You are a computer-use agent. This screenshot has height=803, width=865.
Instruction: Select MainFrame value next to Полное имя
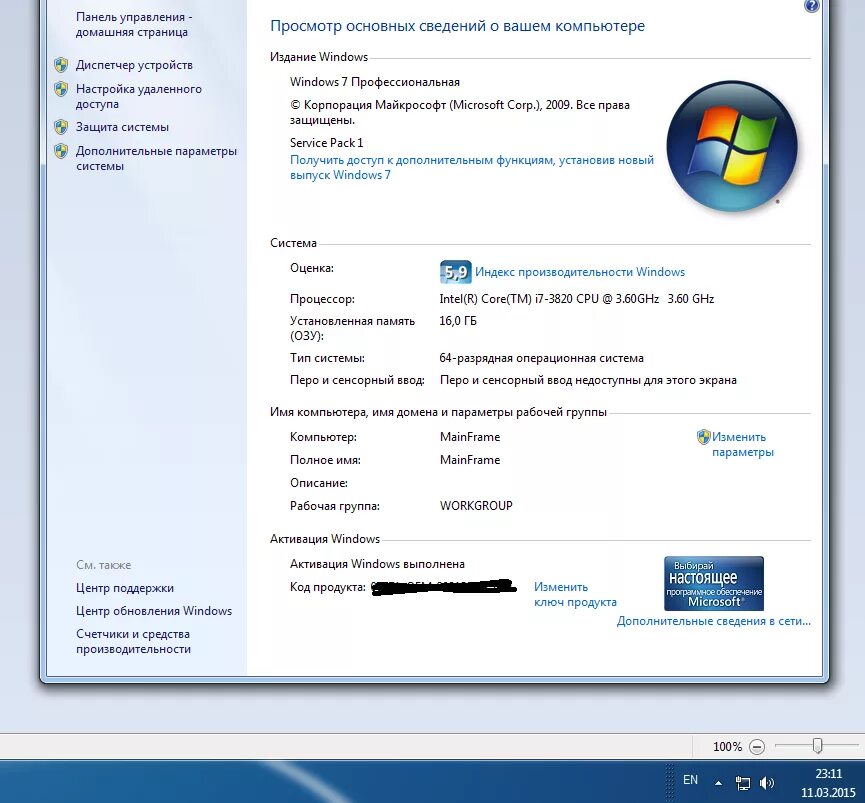(x=470, y=461)
